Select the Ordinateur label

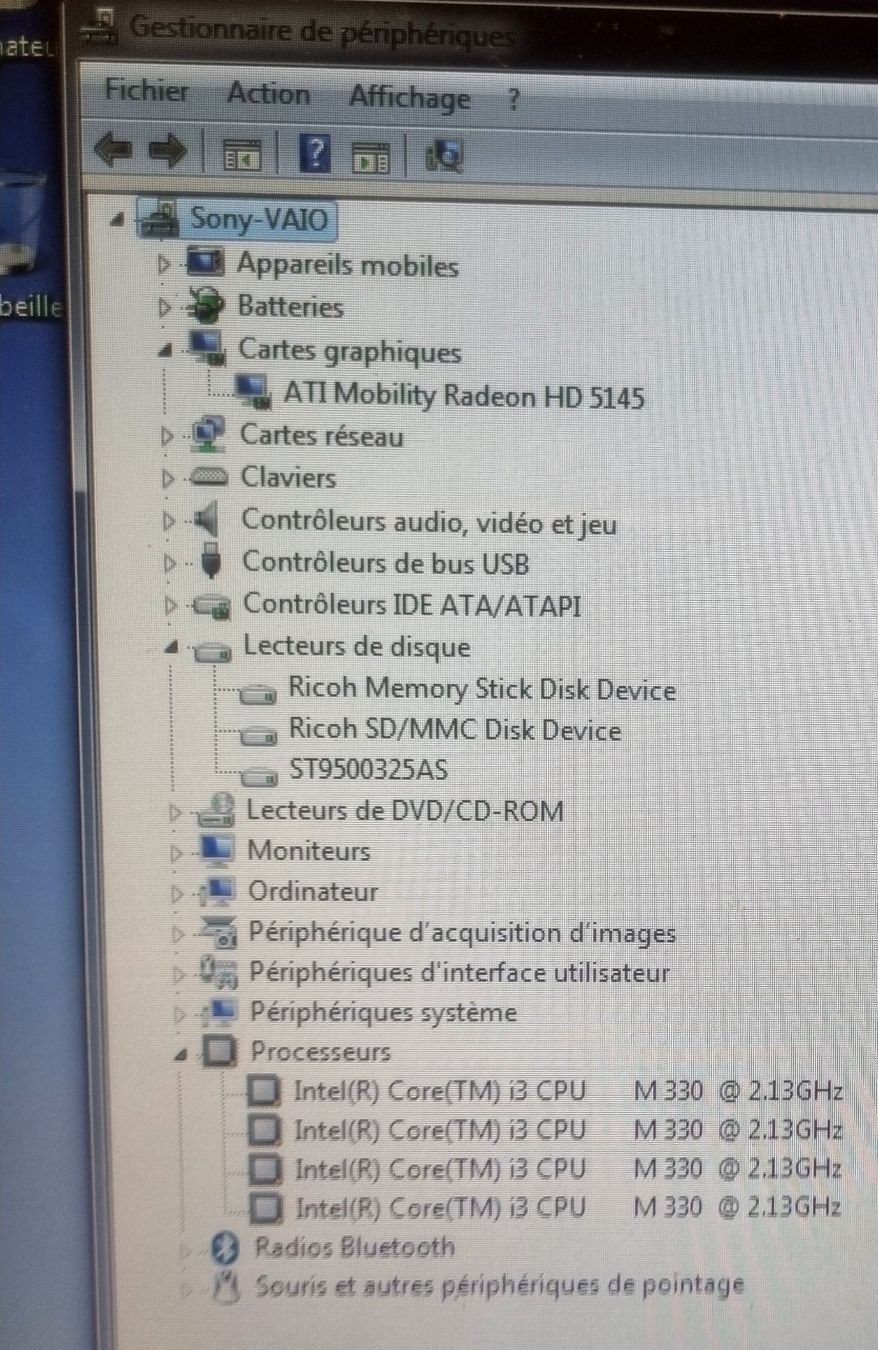tap(313, 891)
